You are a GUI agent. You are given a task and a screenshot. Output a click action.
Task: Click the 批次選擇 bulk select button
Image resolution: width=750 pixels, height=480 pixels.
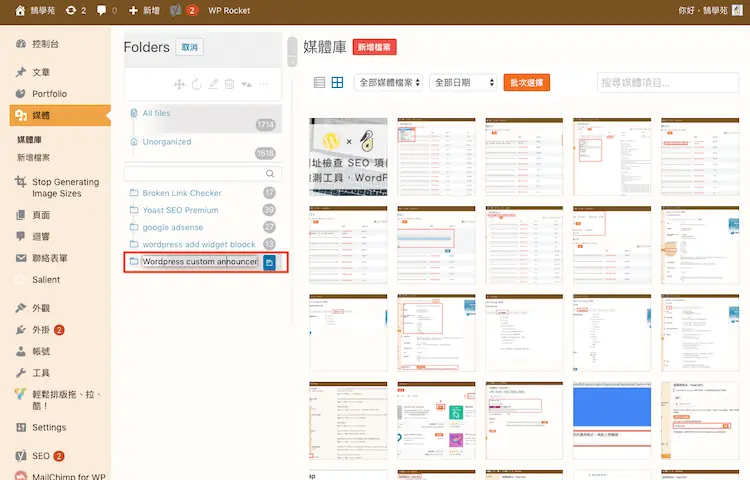tap(527, 82)
